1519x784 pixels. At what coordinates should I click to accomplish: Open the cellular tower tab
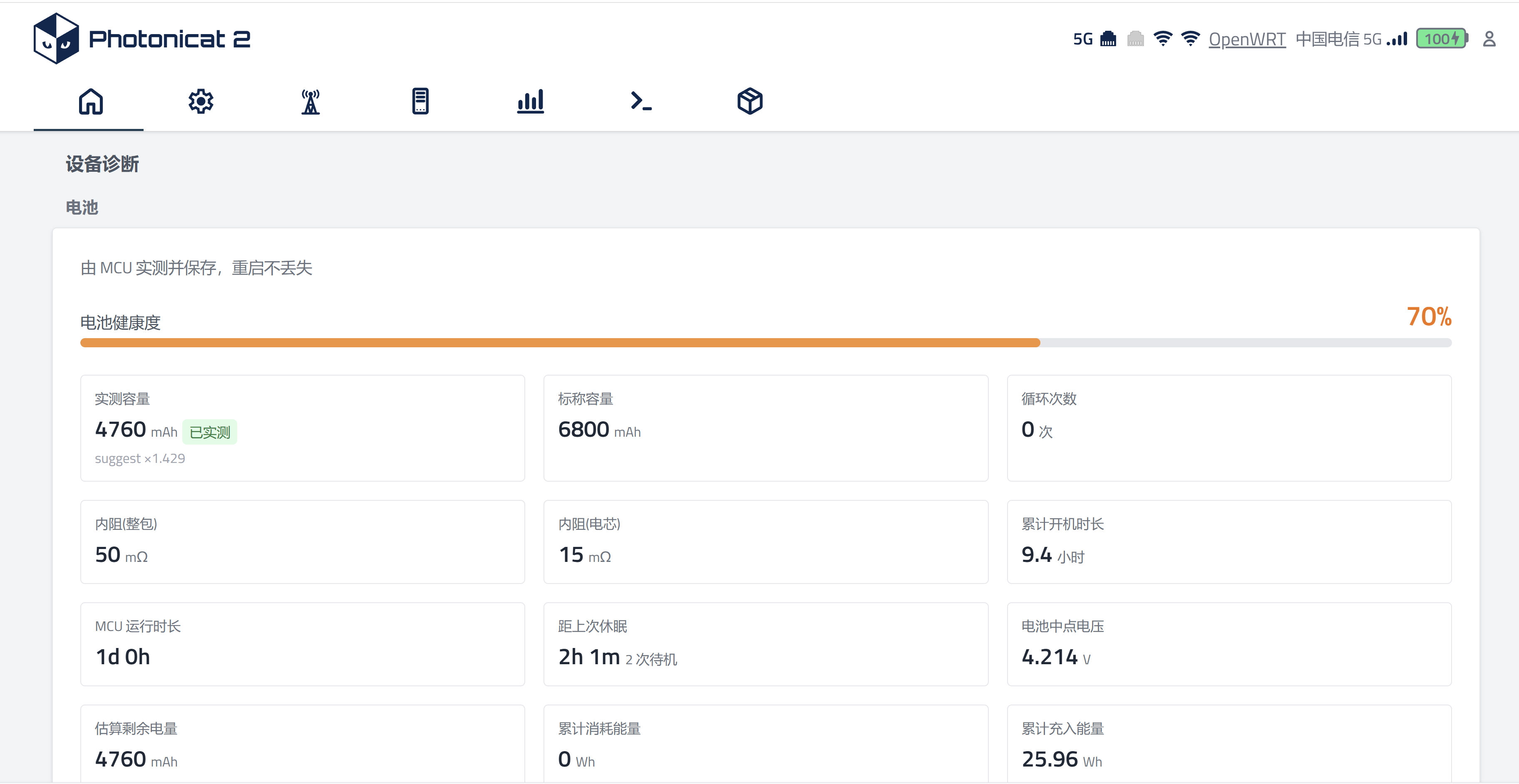pyautogui.click(x=311, y=101)
